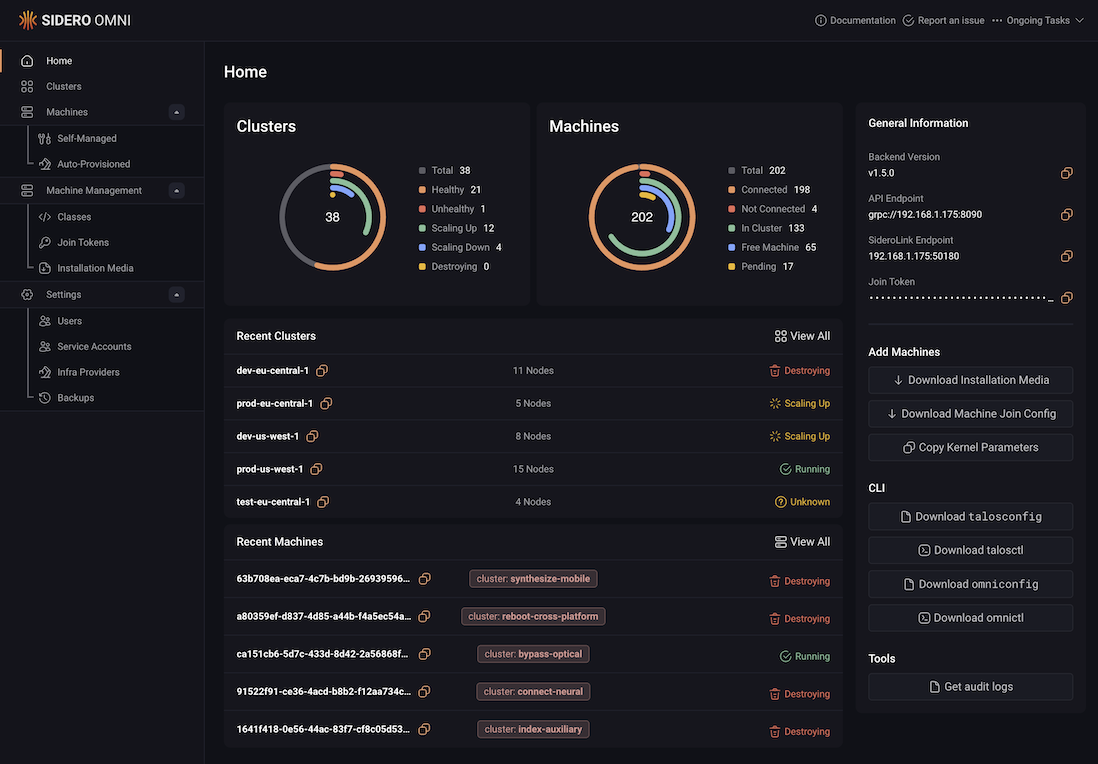Copy machine ID starting with 1641f418

pyautogui.click(x=424, y=730)
